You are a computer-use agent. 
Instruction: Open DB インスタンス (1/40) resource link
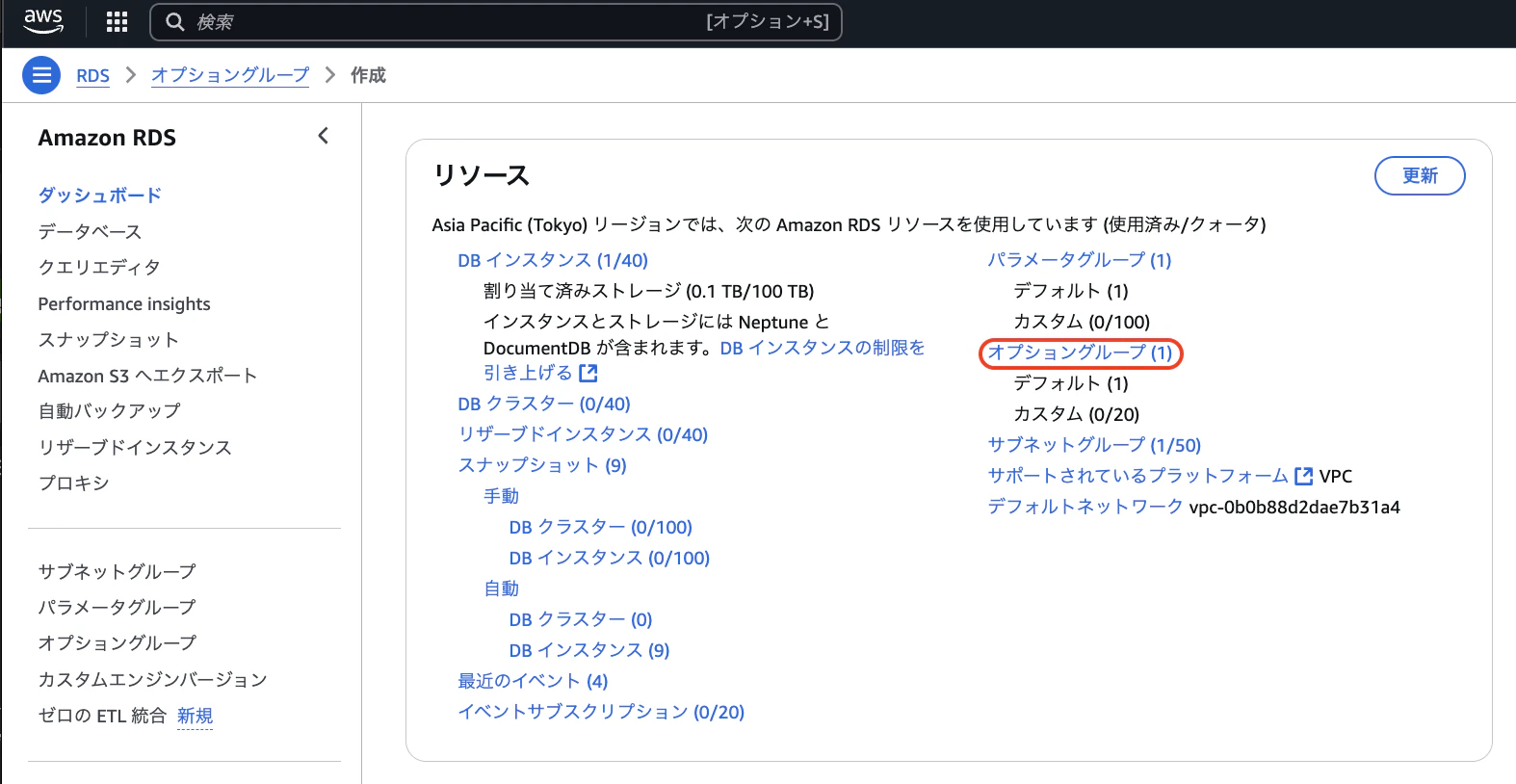coord(553,260)
